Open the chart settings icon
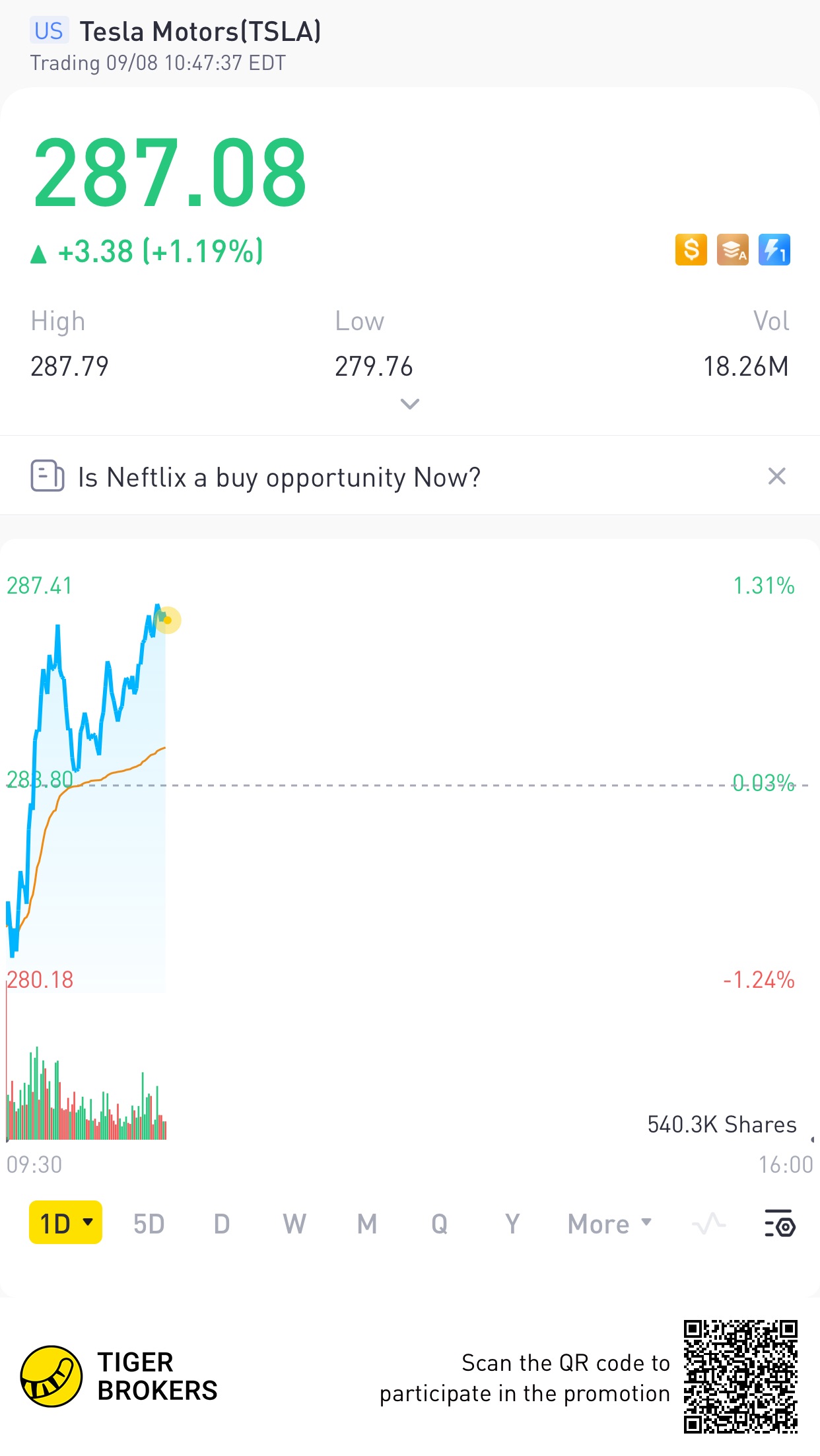The image size is (820, 1456). (780, 1224)
